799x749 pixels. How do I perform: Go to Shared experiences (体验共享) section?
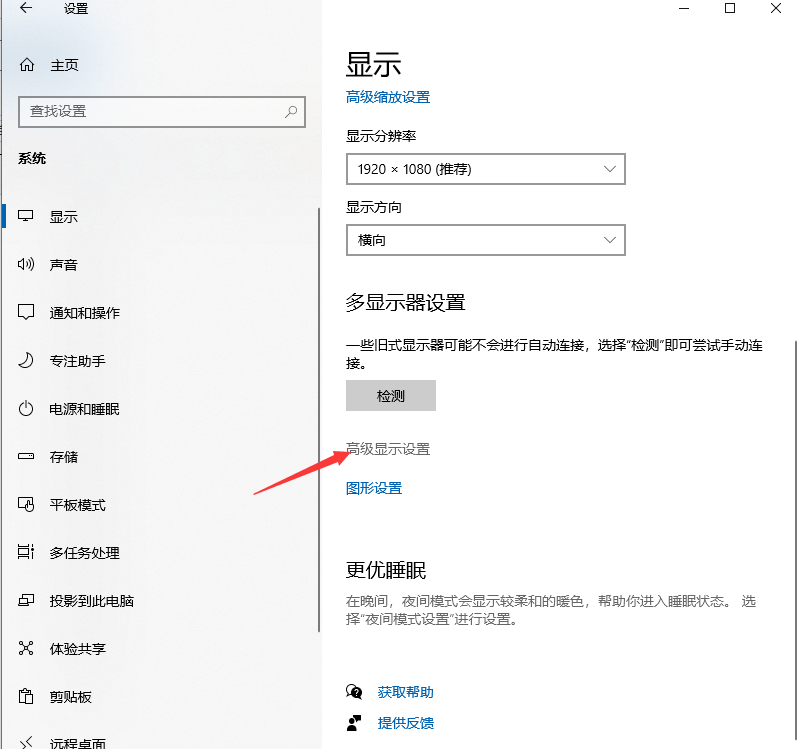[x=77, y=649]
